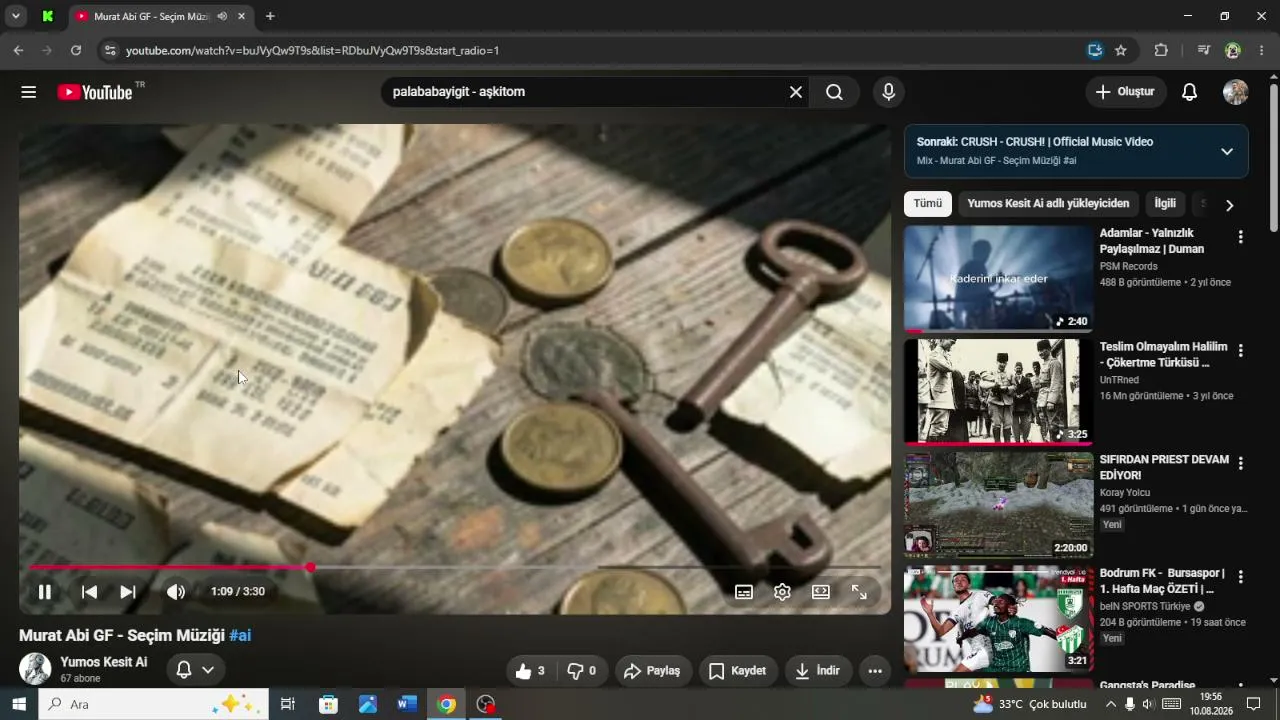The image size is (1280, 720).
Task: Open the SIFIRDAN PRIEST DEVAM EDİYOR thumbnail
Action: [998, 505]
